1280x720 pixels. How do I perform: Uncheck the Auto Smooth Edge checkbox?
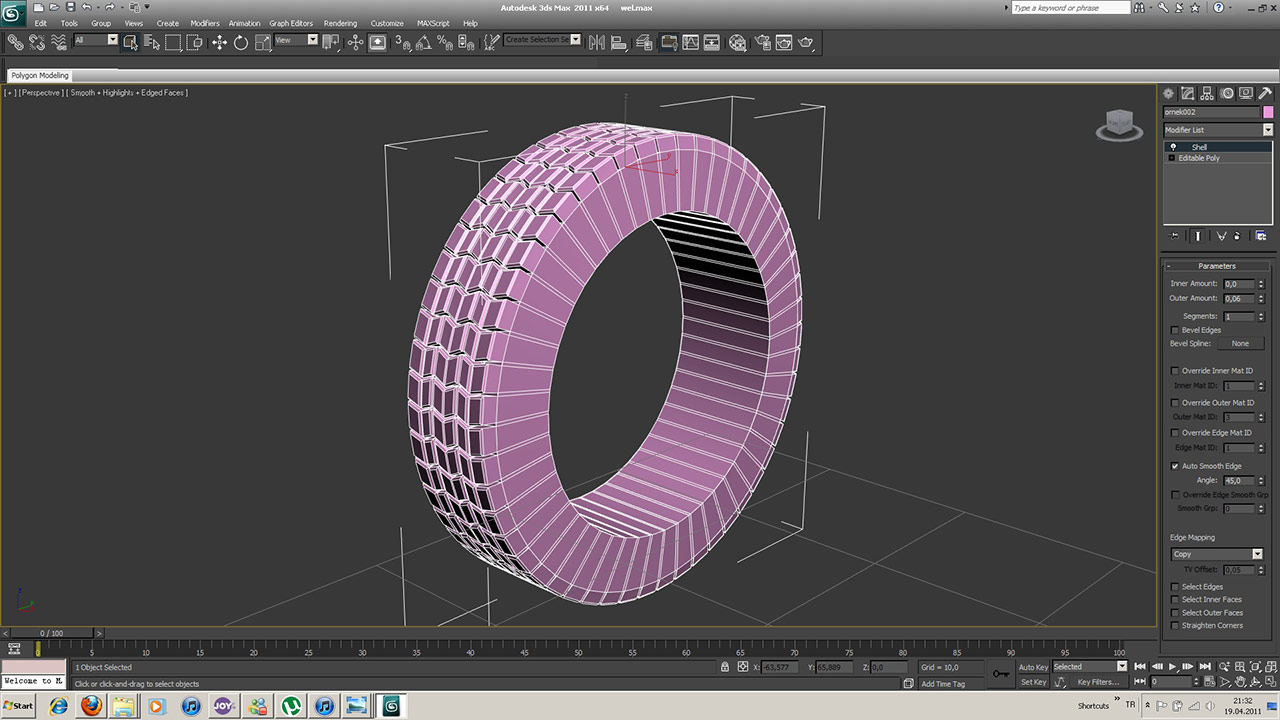pyautogui.click(x=1175, y=466)
